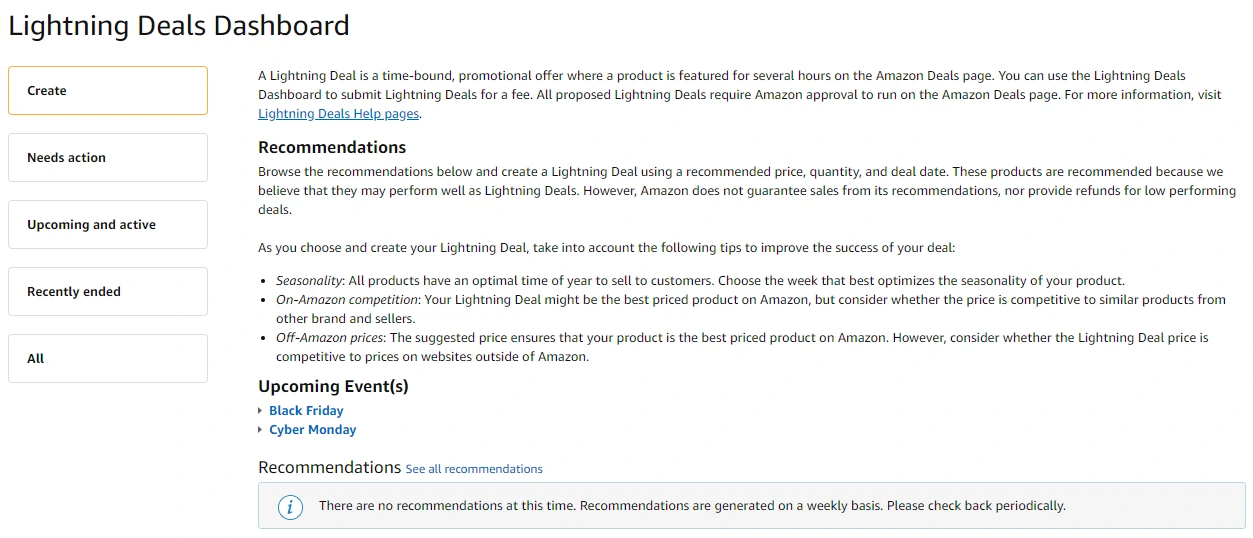Image resolution: width=1253 pixels, height=538 pixels.
Task: Click the bold Recommendations section heading
Action: pos(332,148)
